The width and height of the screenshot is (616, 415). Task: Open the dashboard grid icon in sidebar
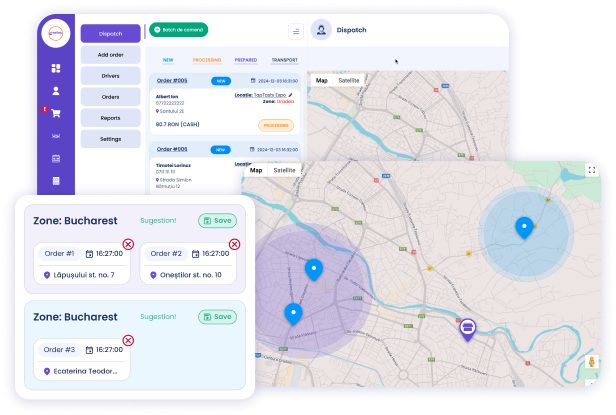click(x=56, y=68)
